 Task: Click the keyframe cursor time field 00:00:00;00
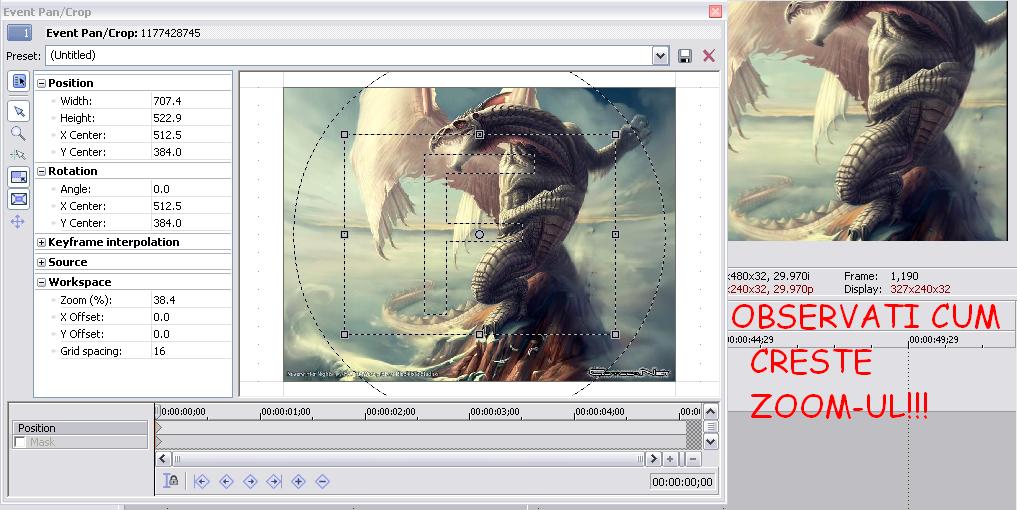[x=682, y=481]
